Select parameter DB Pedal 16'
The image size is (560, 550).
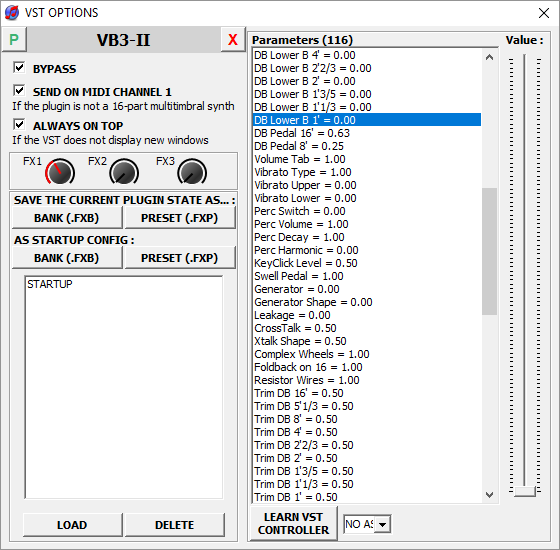coord(367,133)
